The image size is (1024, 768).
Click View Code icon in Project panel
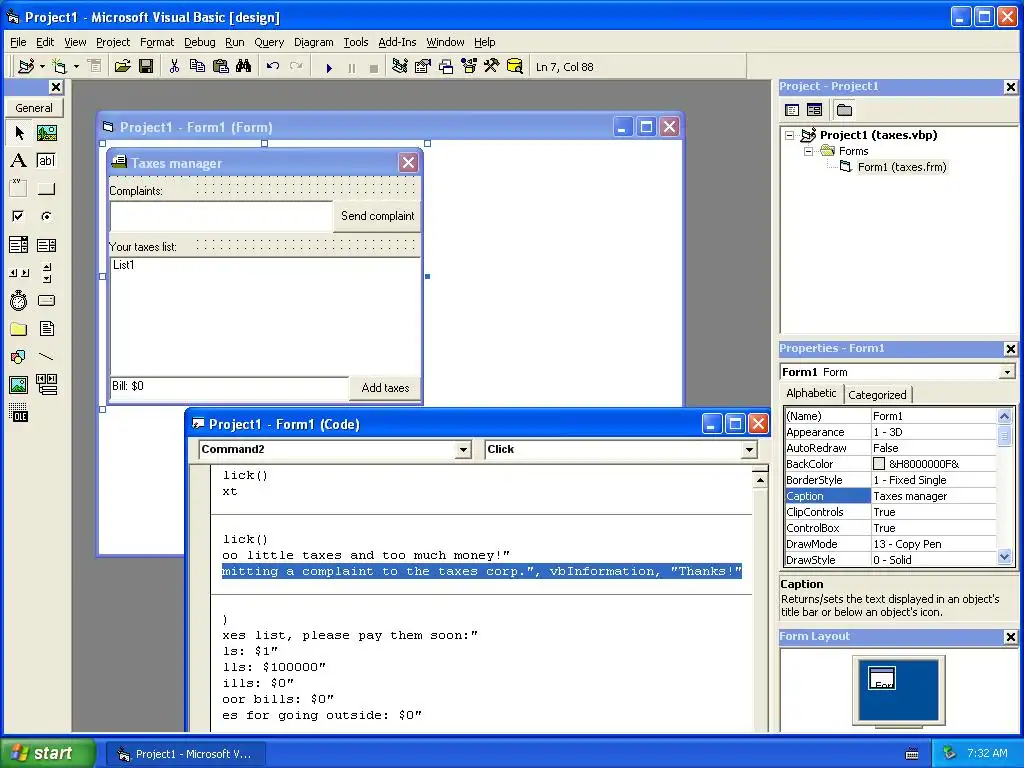[792, 110]
